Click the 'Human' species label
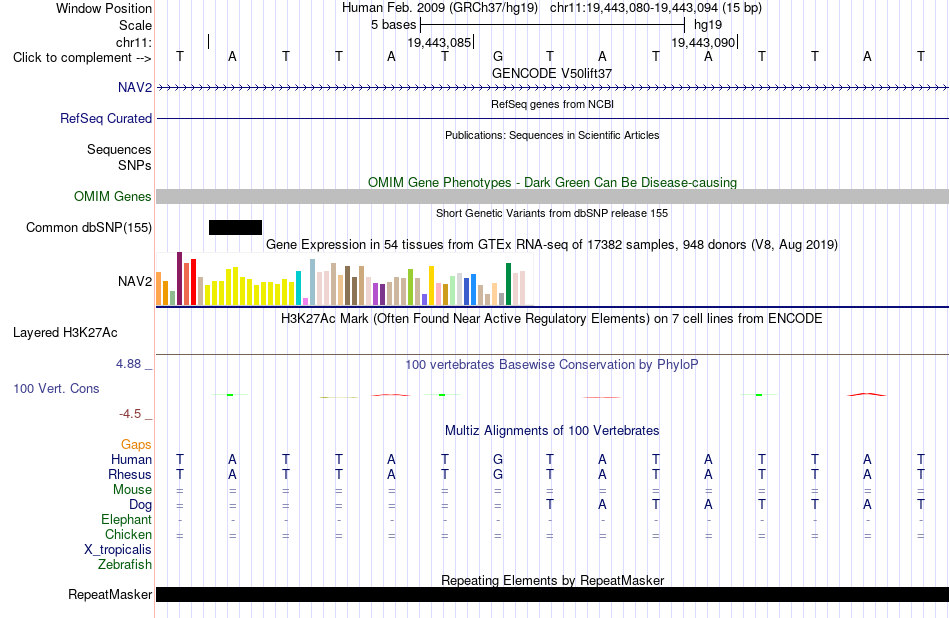Viewport: 950px width, 618px height. coord(131,459)
